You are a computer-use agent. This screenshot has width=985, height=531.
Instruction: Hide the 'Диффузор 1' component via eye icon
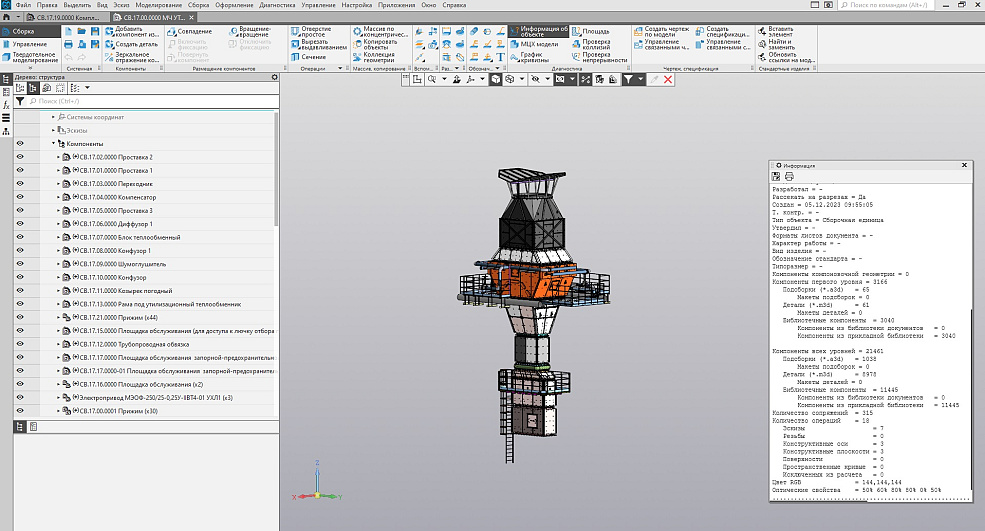tap(20, 225)
